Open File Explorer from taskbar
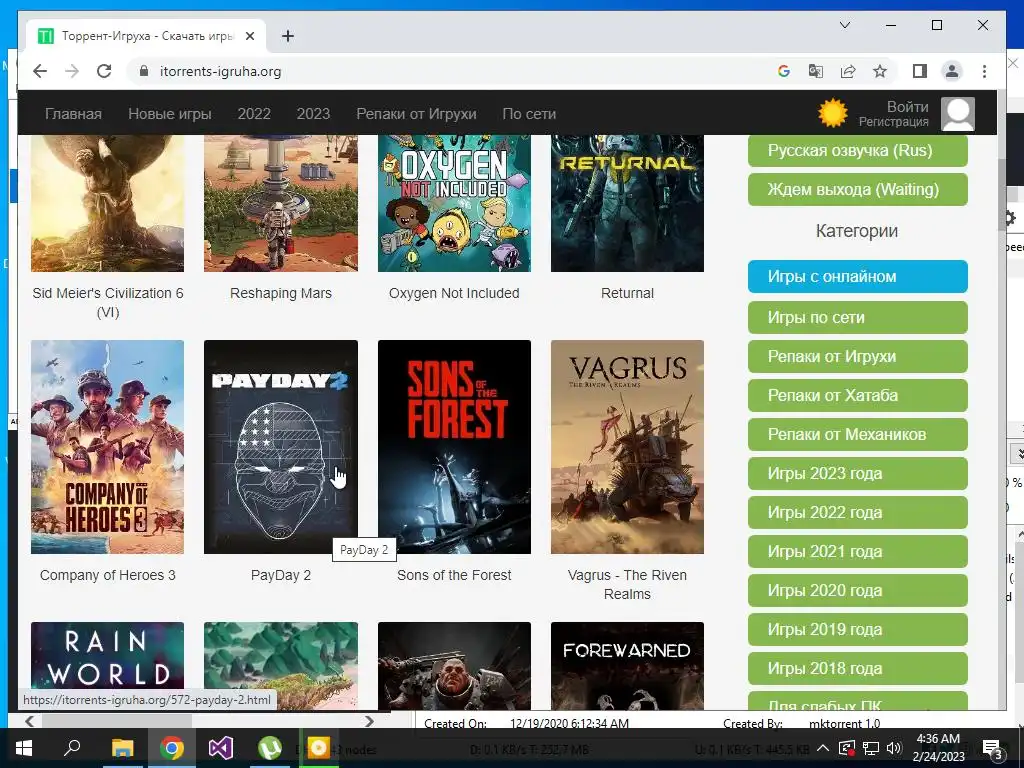This screenshot has height=768, width=1024. click(122, 748)
